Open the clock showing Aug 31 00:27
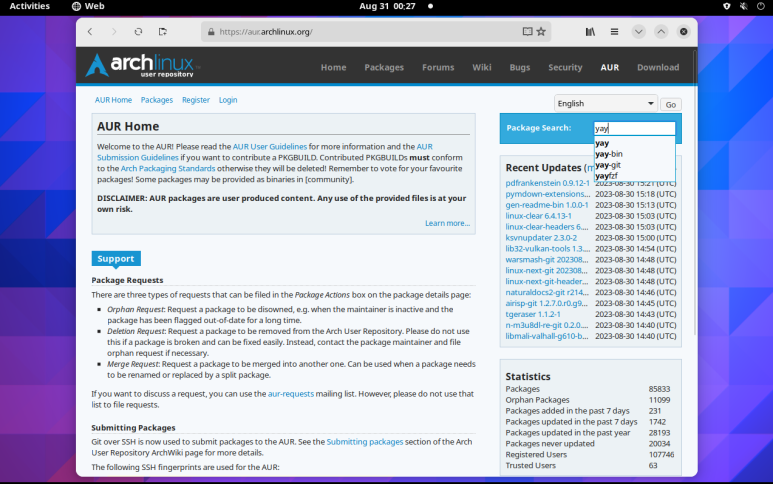 (x=387, y=6)
